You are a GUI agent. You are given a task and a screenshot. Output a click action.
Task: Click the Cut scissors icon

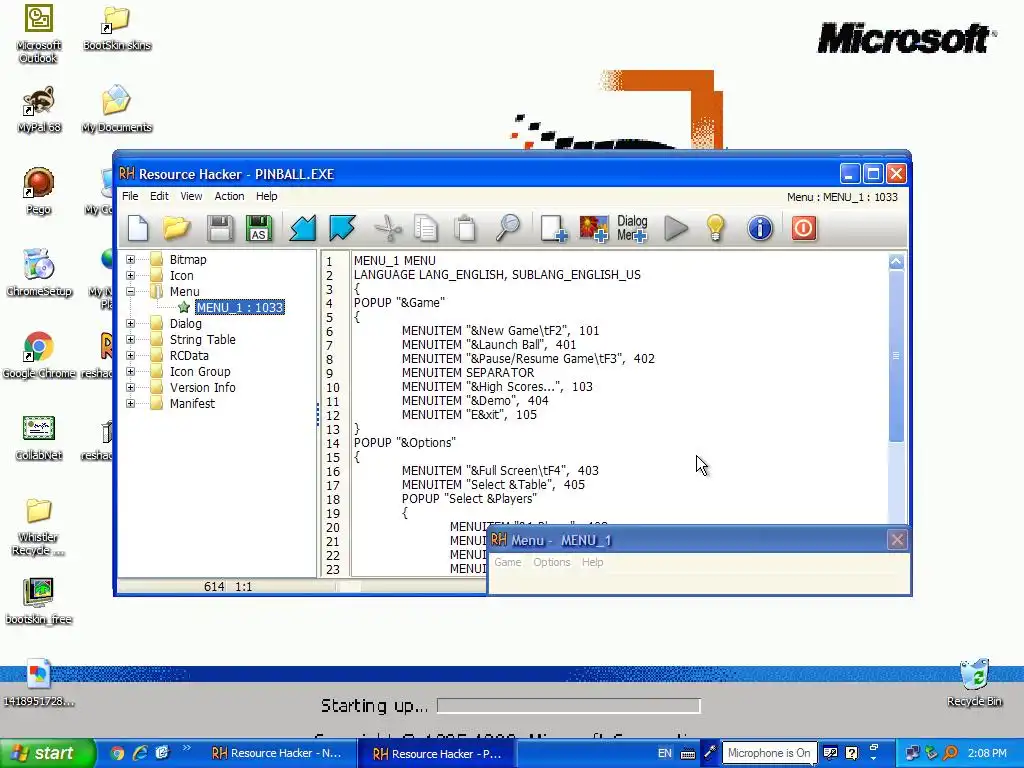387,229
